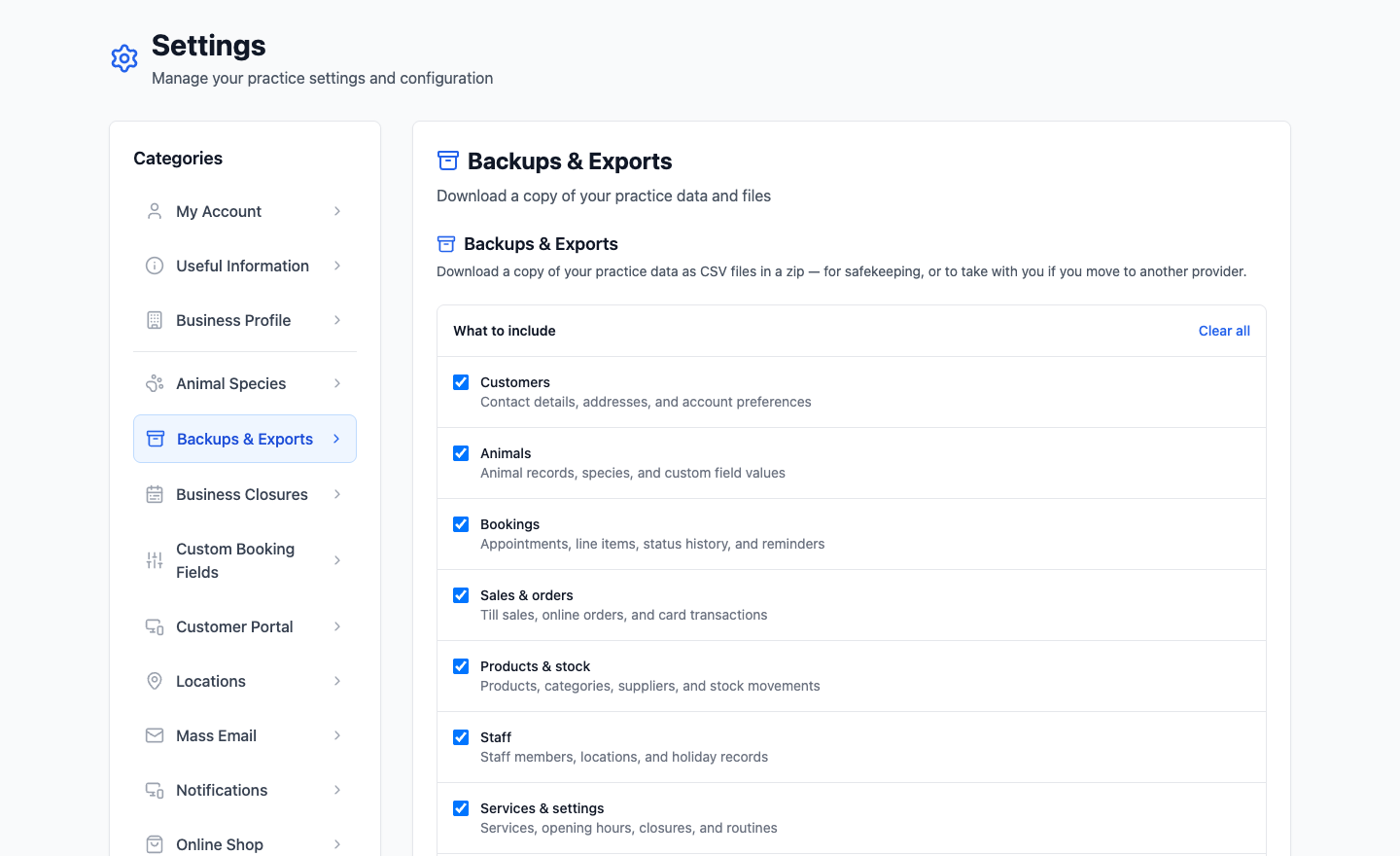The image size is (1400, 856).
Task: Click the chevron next to Business Profile
Action: [337, 320]
